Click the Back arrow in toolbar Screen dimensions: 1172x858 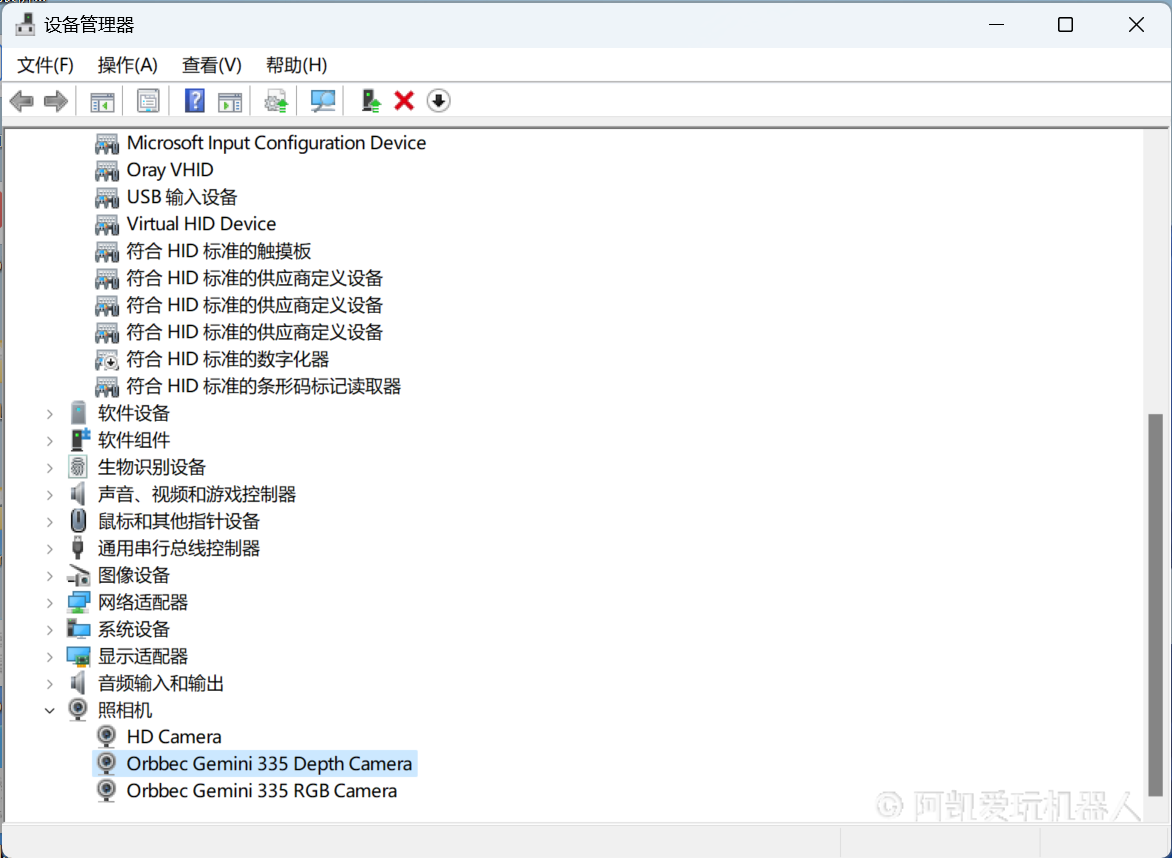pyautogui.click(x=21, y=101)
